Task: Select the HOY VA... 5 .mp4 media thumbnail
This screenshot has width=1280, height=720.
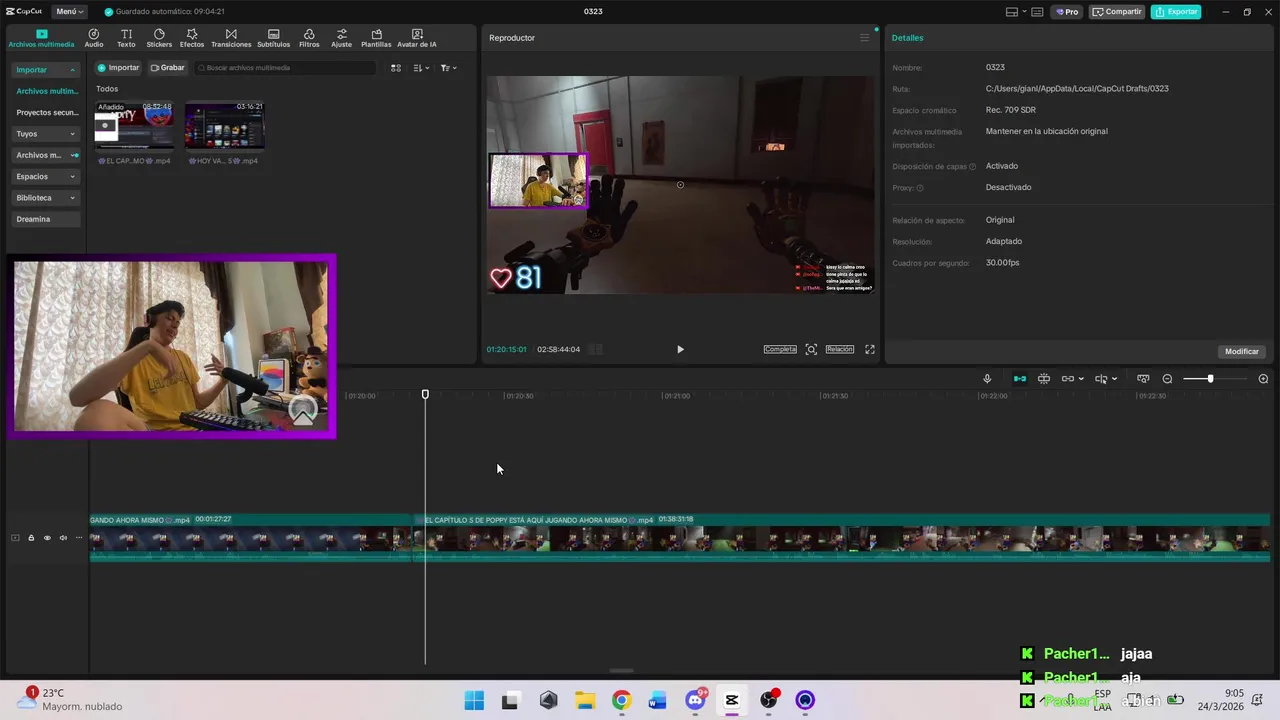Action: tap(225, 126)
